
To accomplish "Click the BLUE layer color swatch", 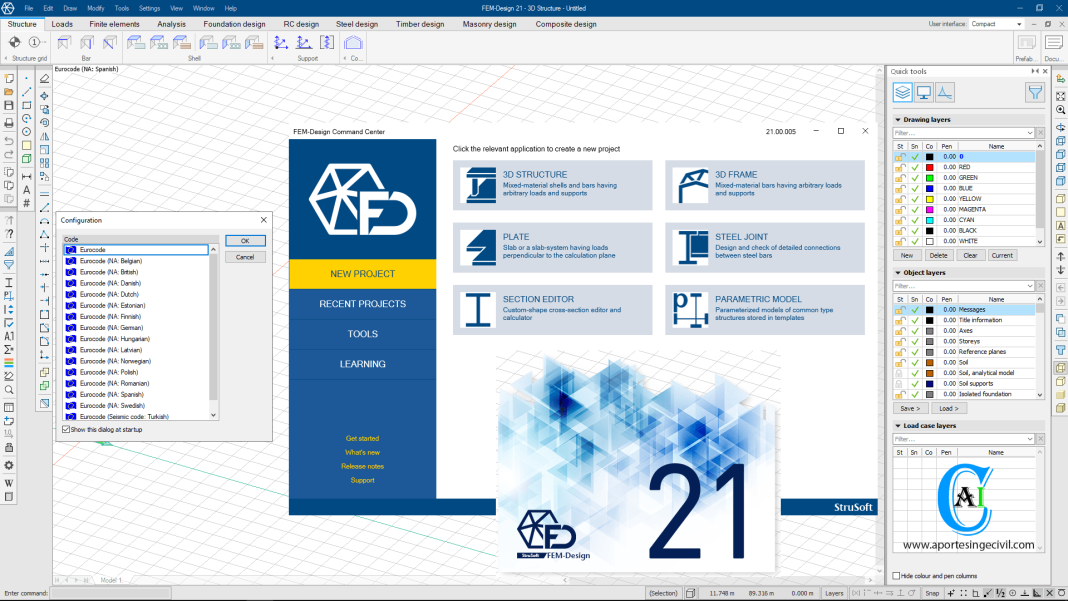I will click(x=929, y=187).
